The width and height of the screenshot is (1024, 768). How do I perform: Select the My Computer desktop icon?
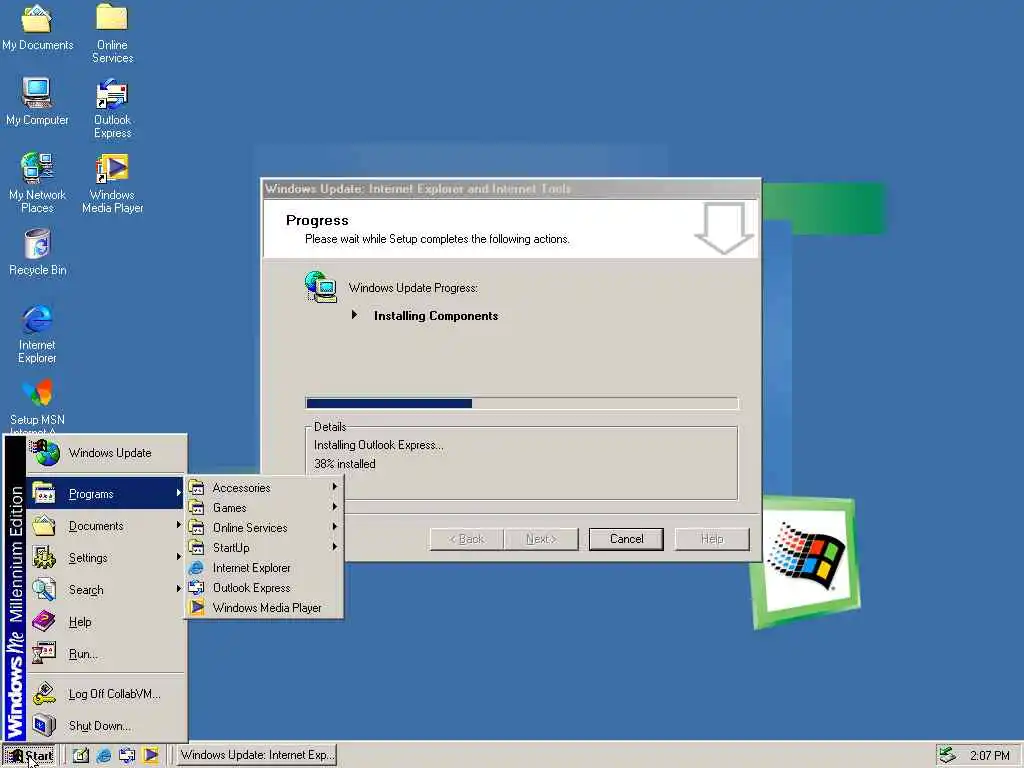click(37, 101)
